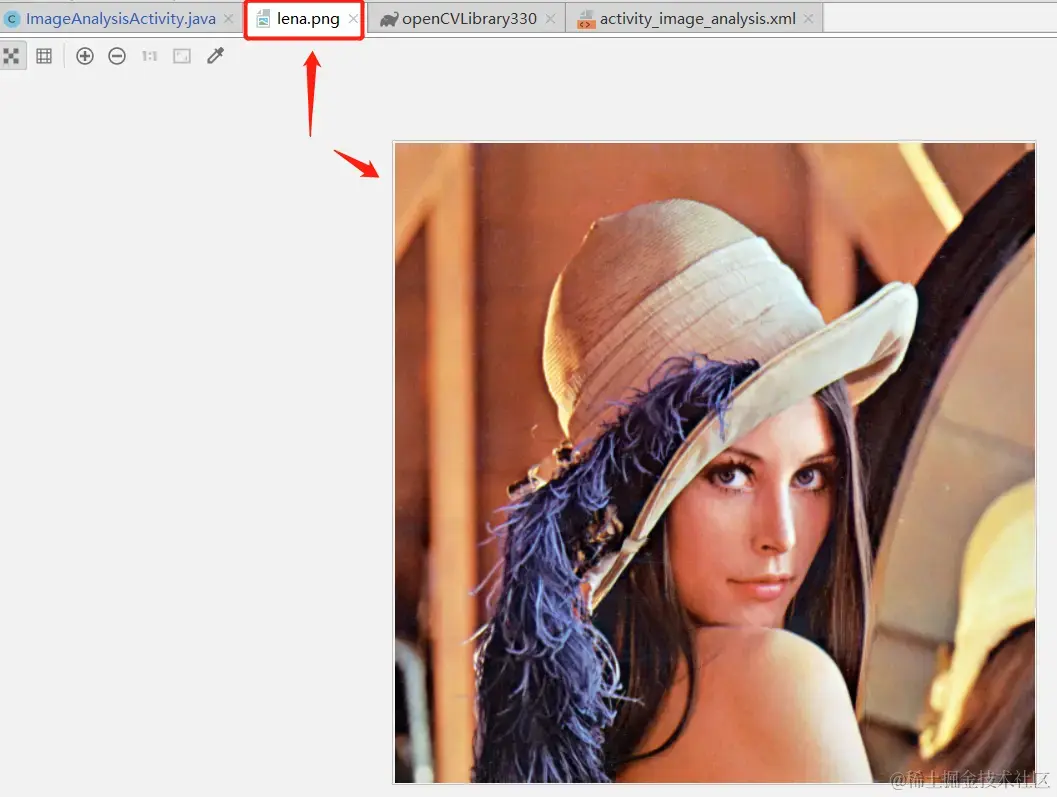Image resolution: width=1057 pixels, height=797 pixels.
Task: Toggle the grid display icon
Action: [44, 56]
